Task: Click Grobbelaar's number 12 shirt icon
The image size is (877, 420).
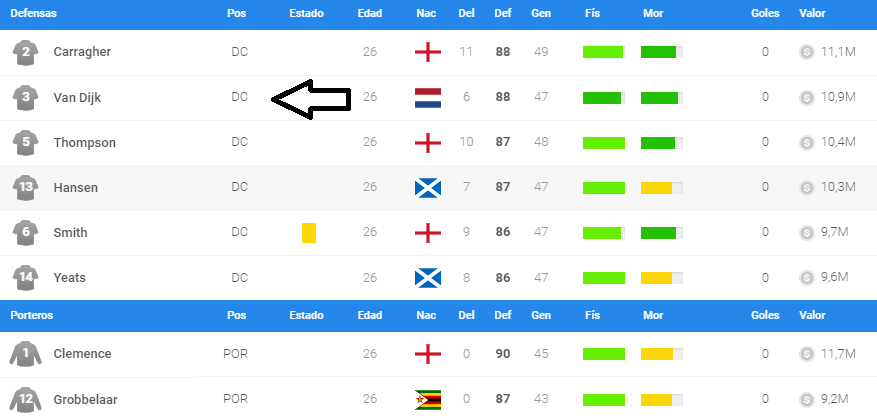Action: click(26, 399)
